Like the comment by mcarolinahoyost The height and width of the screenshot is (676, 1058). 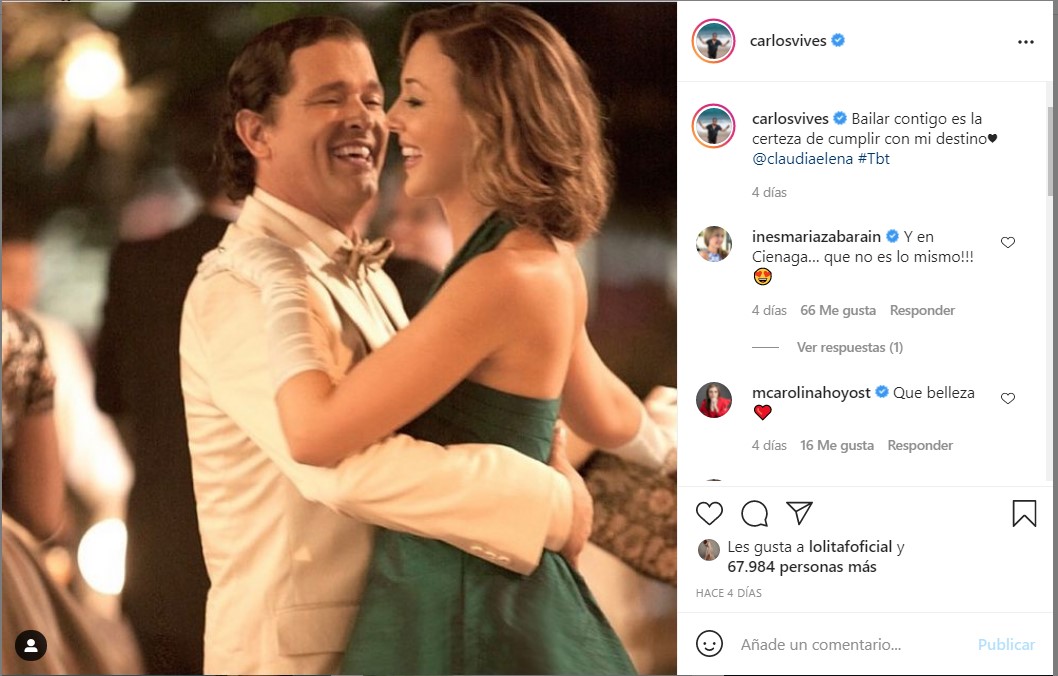point(1008,399)
